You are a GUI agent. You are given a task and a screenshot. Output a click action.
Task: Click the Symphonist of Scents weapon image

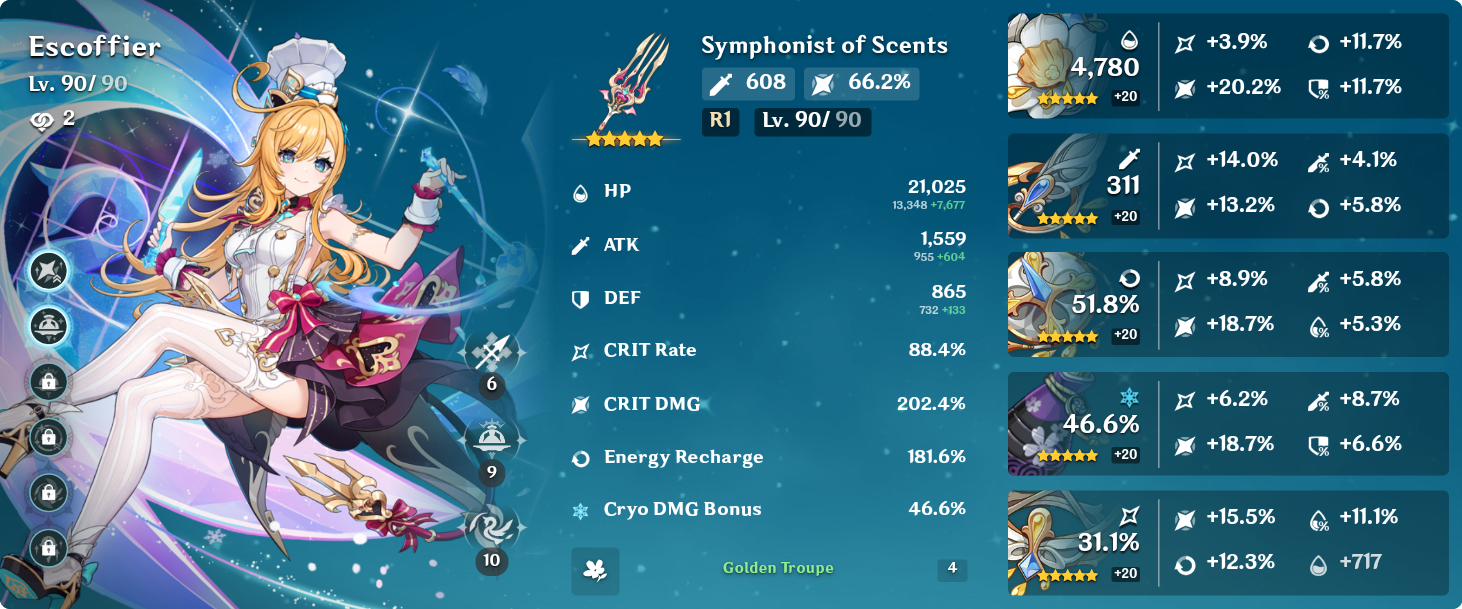coord(628,88)
